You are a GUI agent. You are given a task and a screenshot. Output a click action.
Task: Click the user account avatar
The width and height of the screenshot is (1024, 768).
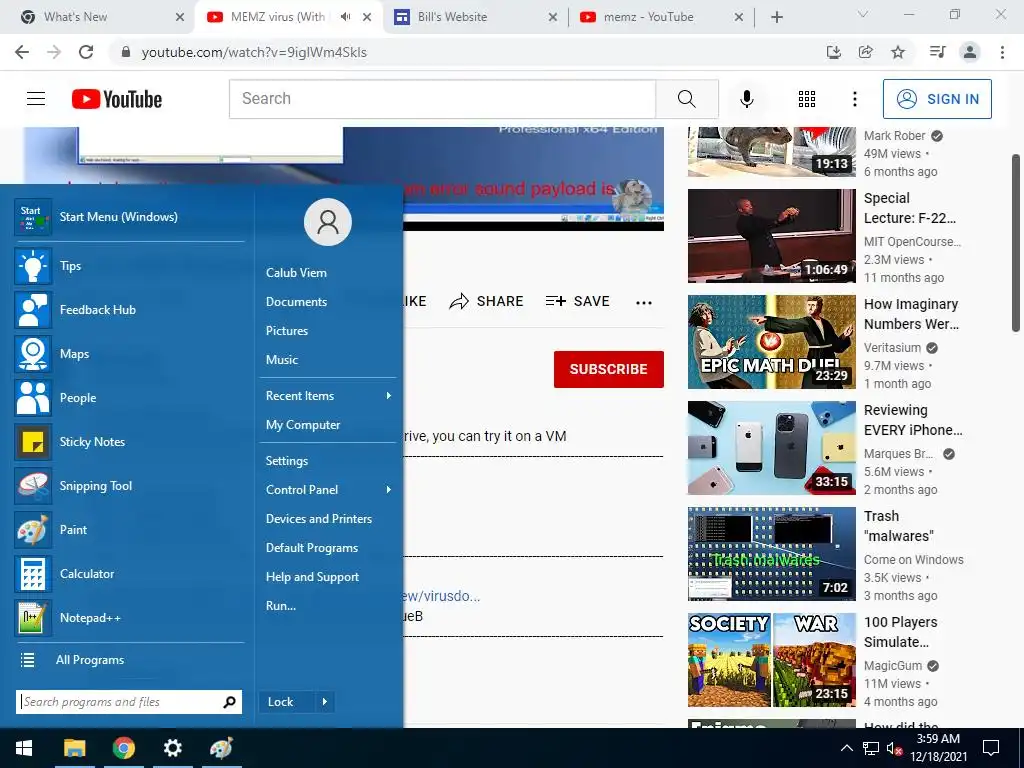coord(328,222)
